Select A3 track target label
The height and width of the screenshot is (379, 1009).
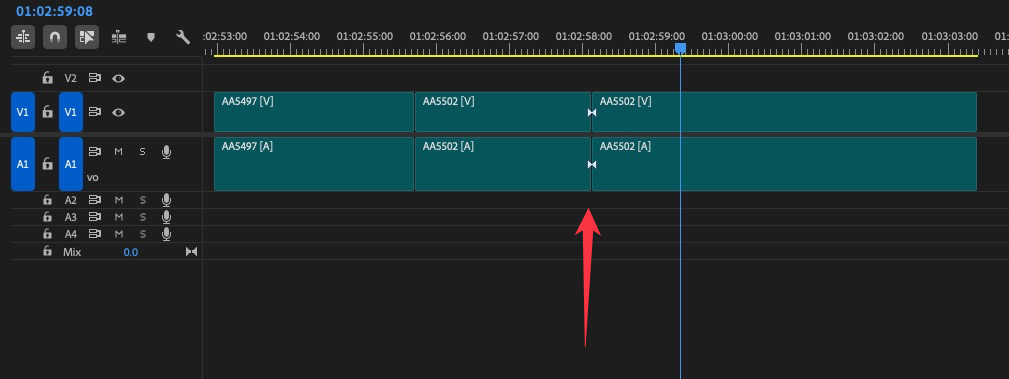(71, 217)
